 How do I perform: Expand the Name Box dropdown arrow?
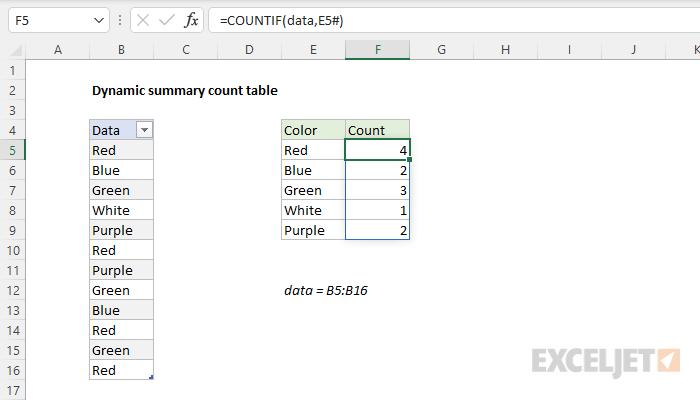click(x=98, y=20)
